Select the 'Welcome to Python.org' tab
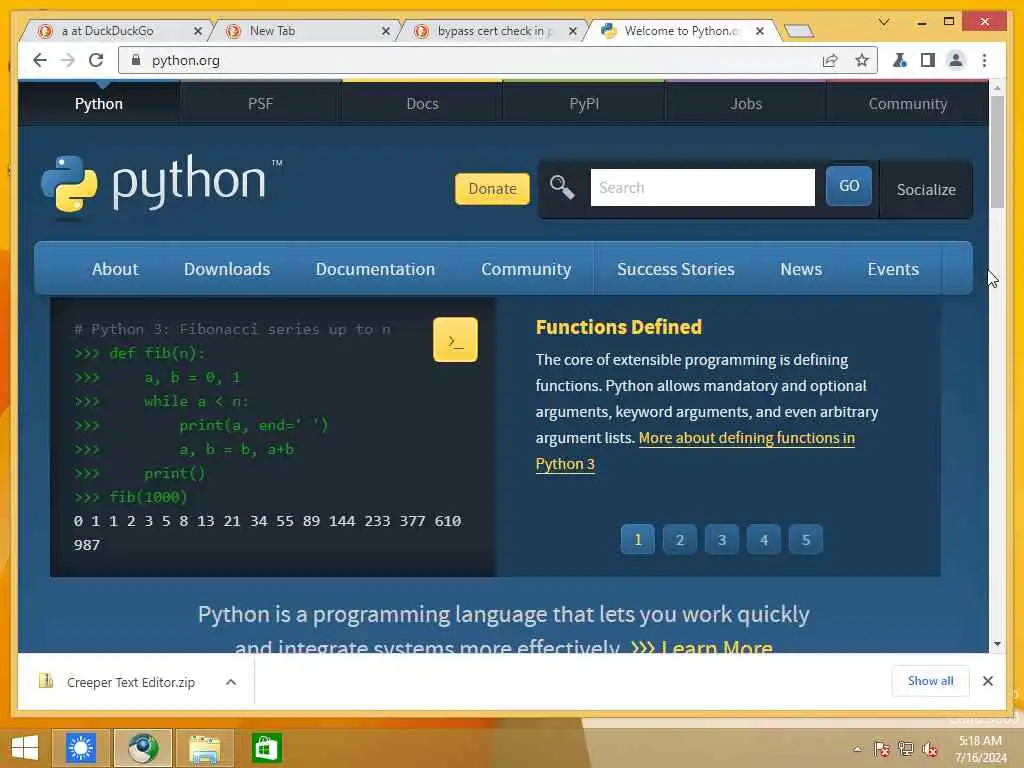Screen dimensions: 1024x768 pos(680,31)
